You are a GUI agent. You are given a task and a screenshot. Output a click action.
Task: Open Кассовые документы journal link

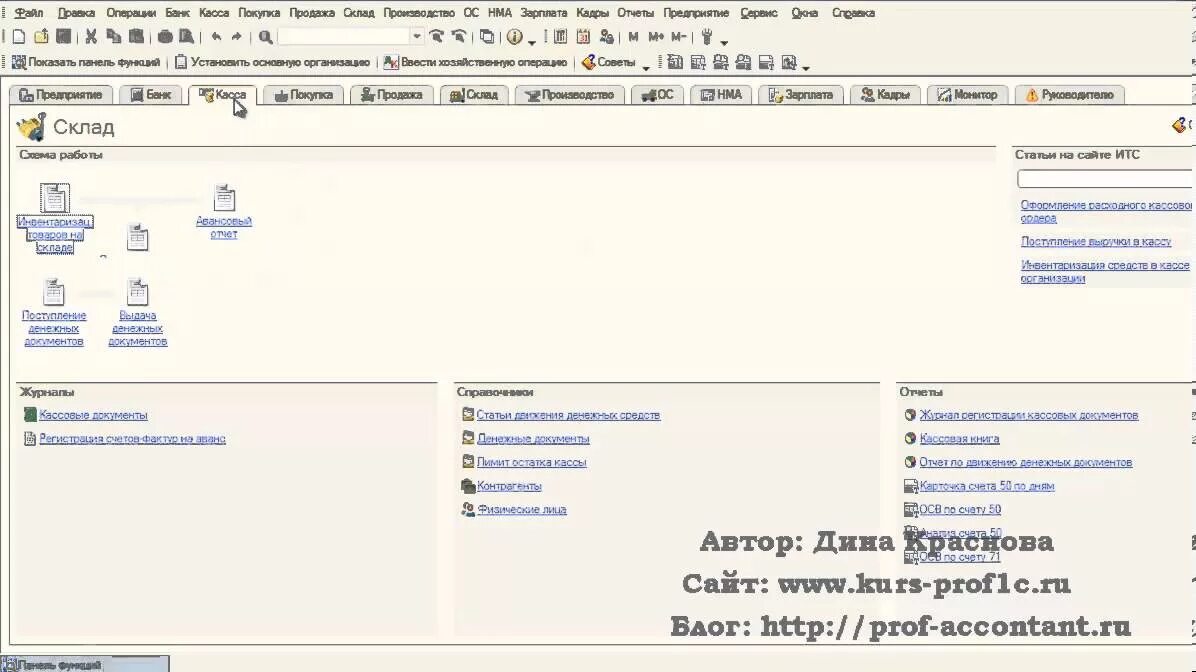coord(93,415)
